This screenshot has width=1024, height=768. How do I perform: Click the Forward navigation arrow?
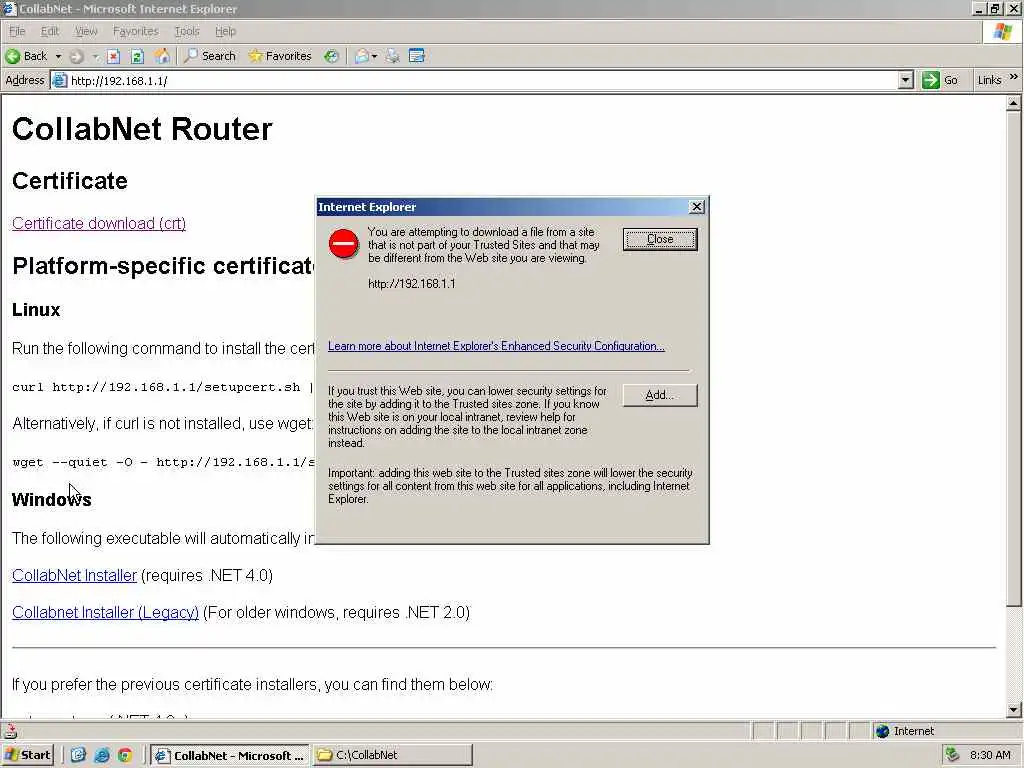[76, 56]
